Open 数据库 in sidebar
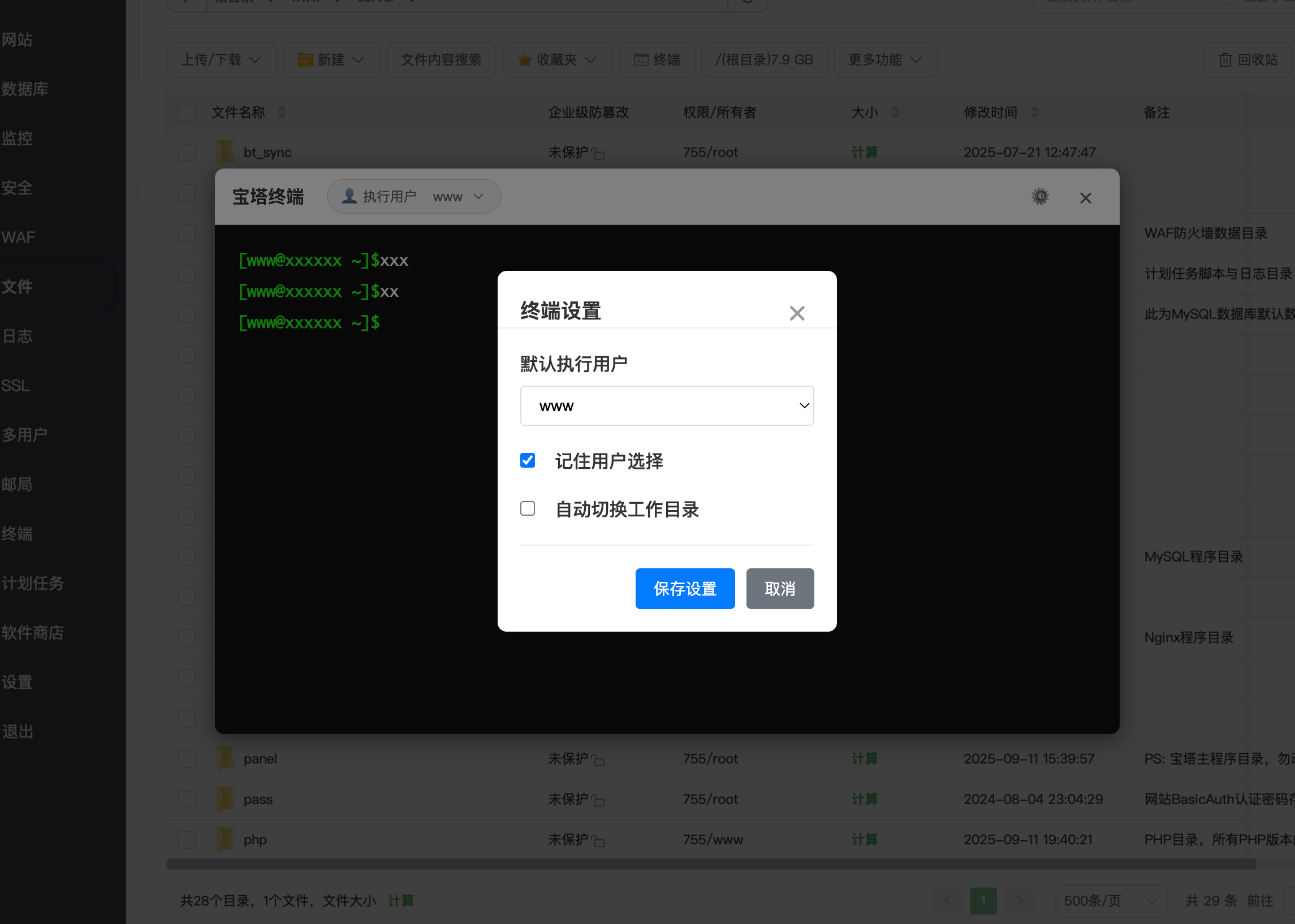Screen dimensions: 1295x924 click(25, 89)
